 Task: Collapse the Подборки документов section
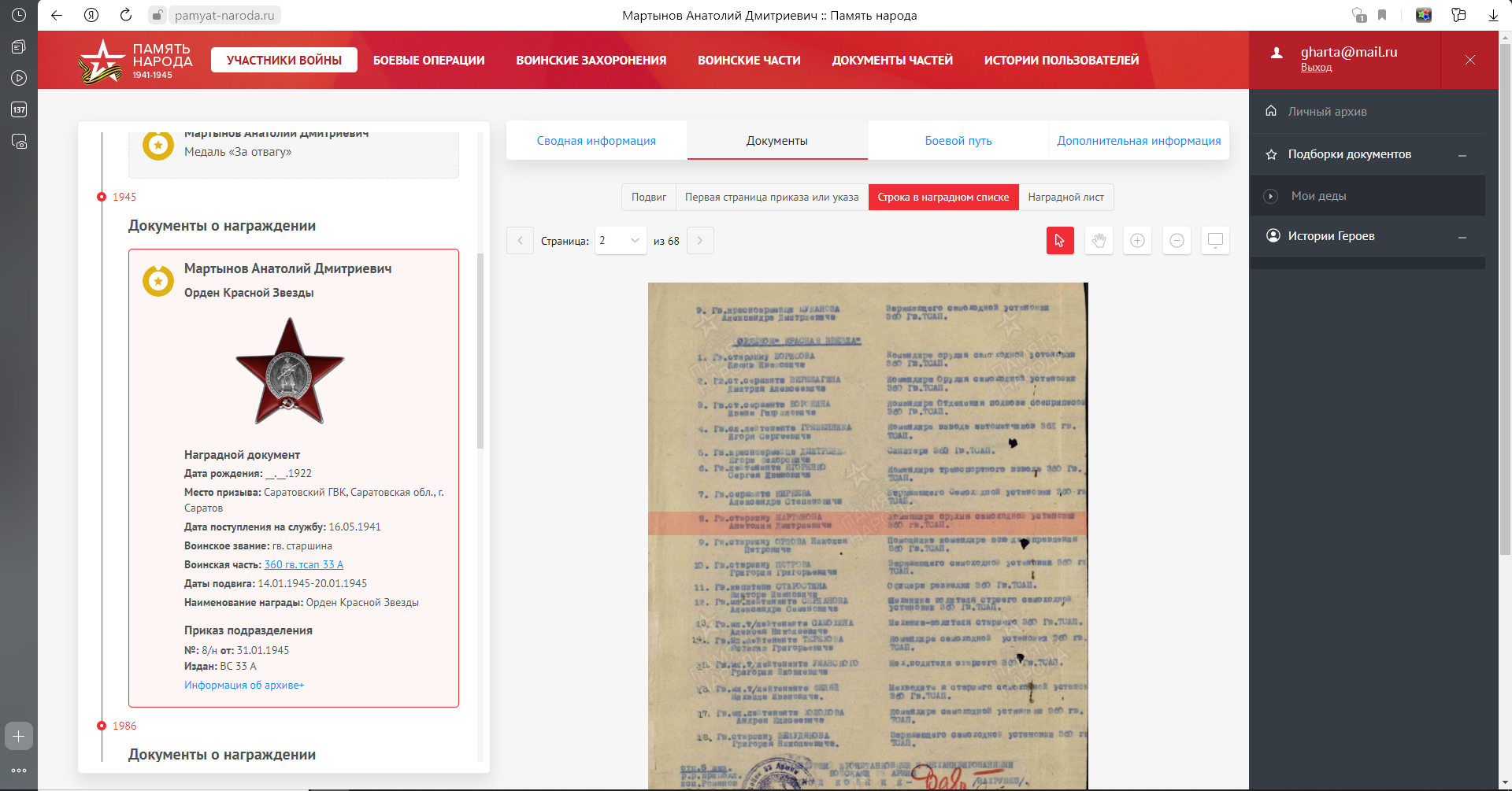point(1462,155)
